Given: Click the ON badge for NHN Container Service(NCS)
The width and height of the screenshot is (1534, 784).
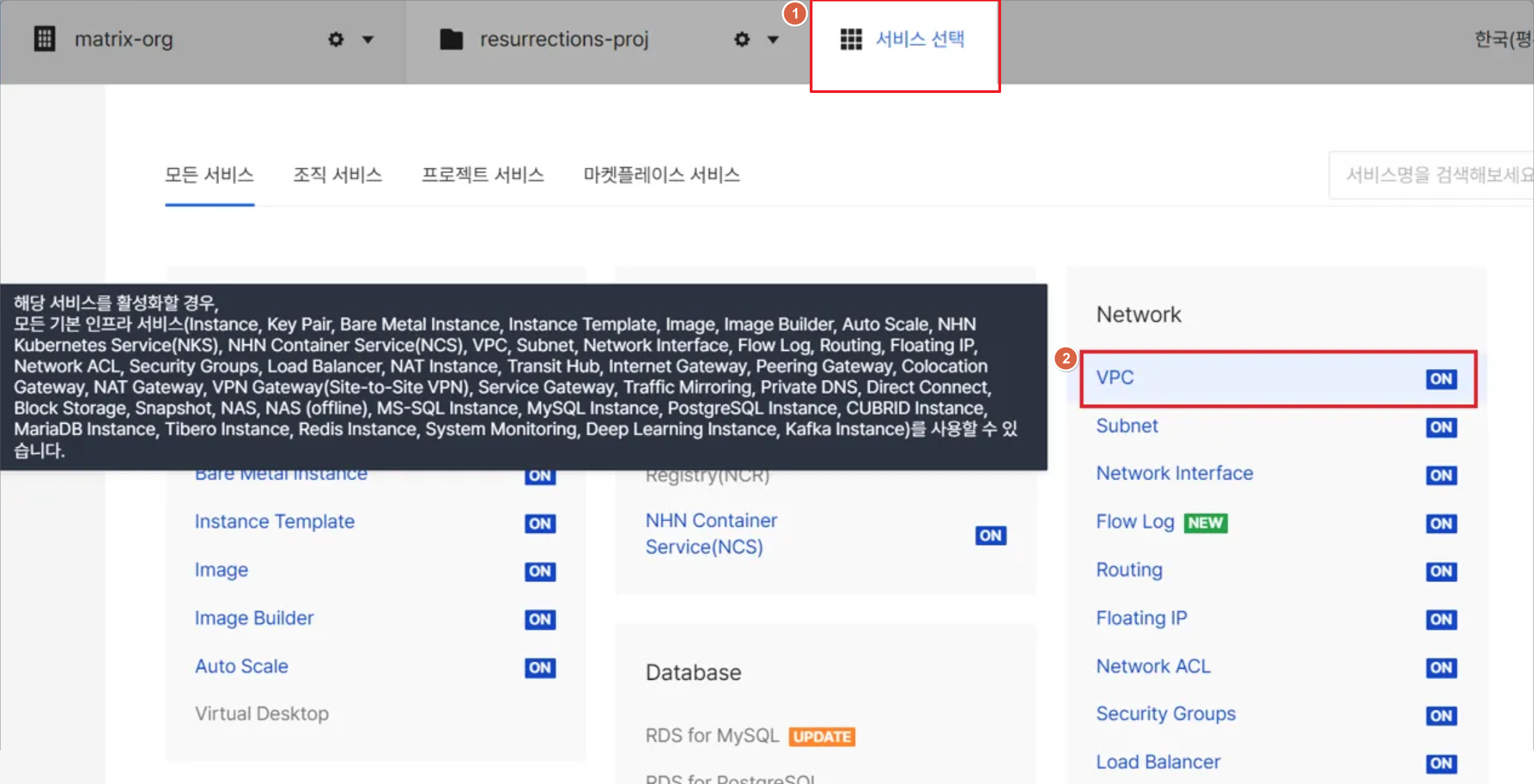Looking at the screenshot, I should tap(990, 535).
